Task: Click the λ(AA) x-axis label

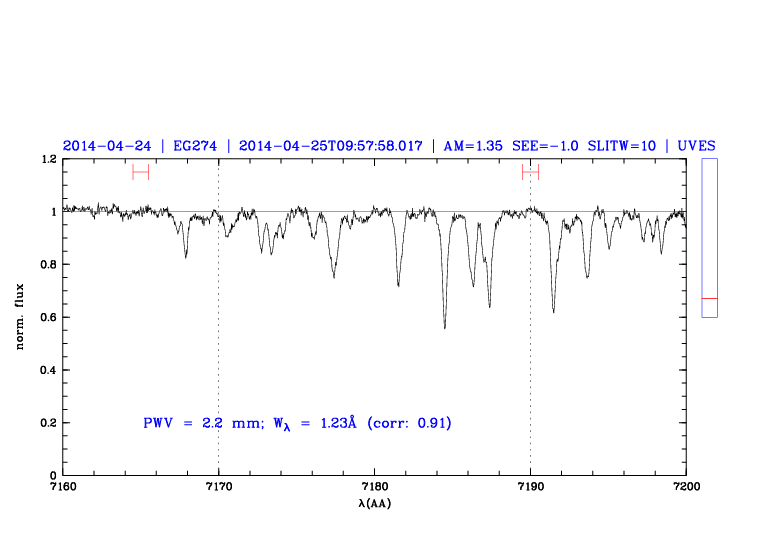Action: point(374,505)
